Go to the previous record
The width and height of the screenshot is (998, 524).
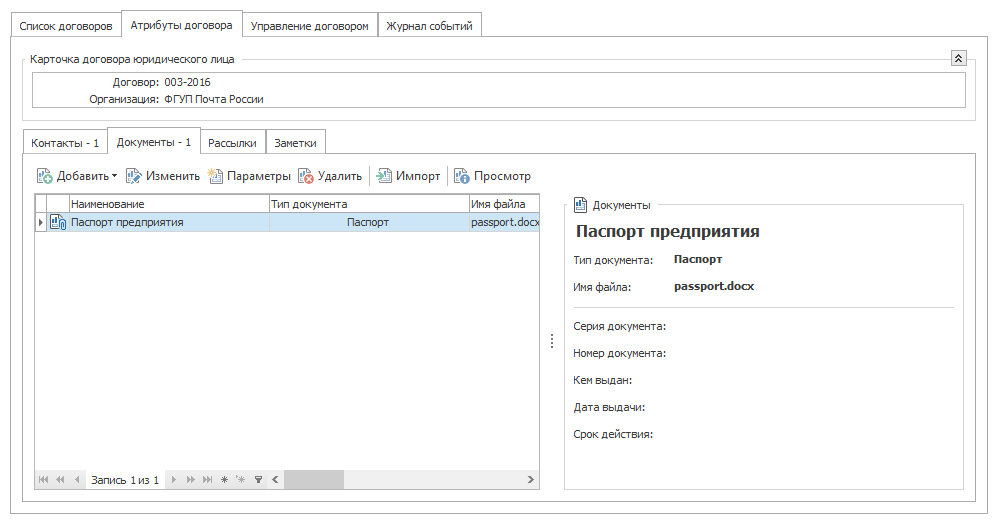tap(76, 479)
